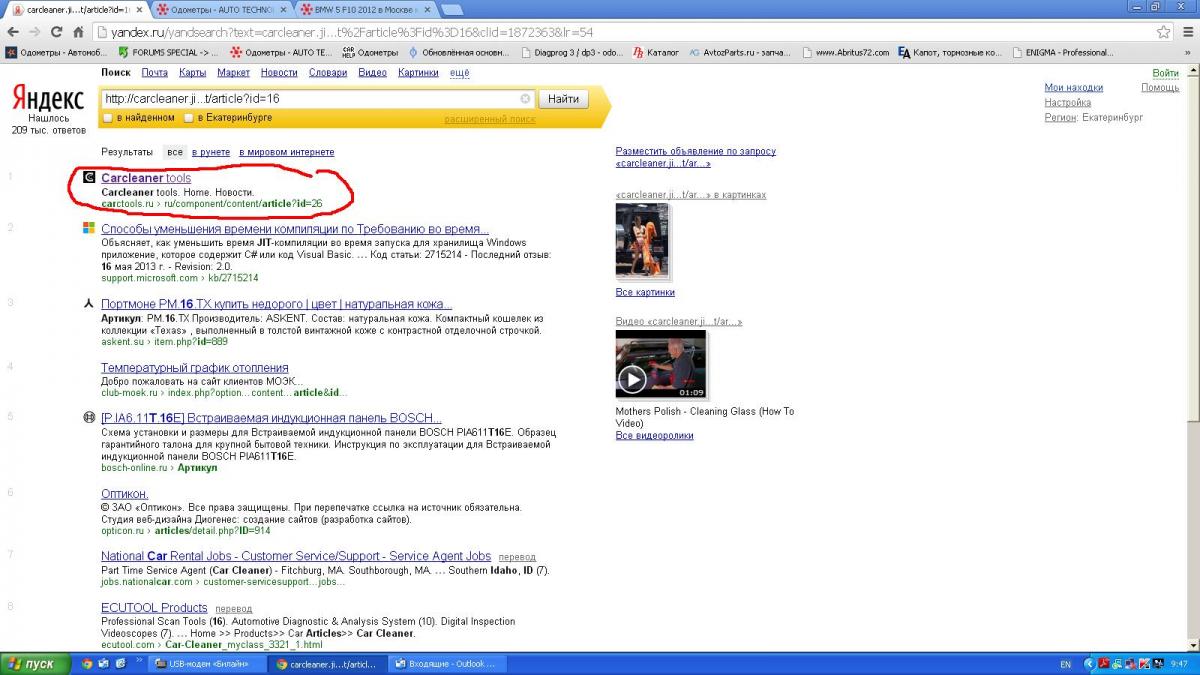Tick the 'в найденном' checkbox
This screenshot has height=675, width=1200.
[108, 118]
